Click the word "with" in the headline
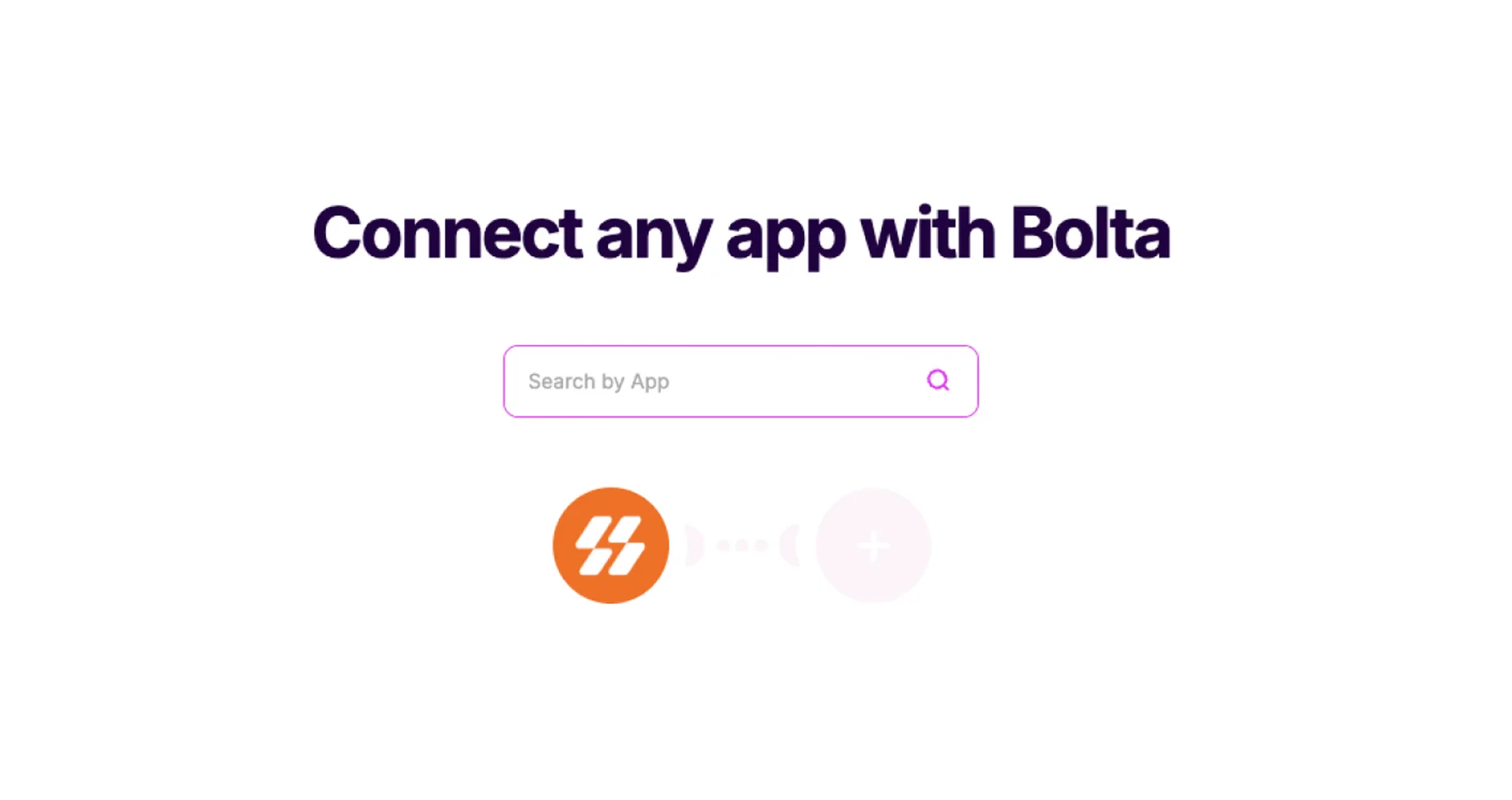Image resolution: width=1512 pixels, height=800 pixels. point(928,232)
